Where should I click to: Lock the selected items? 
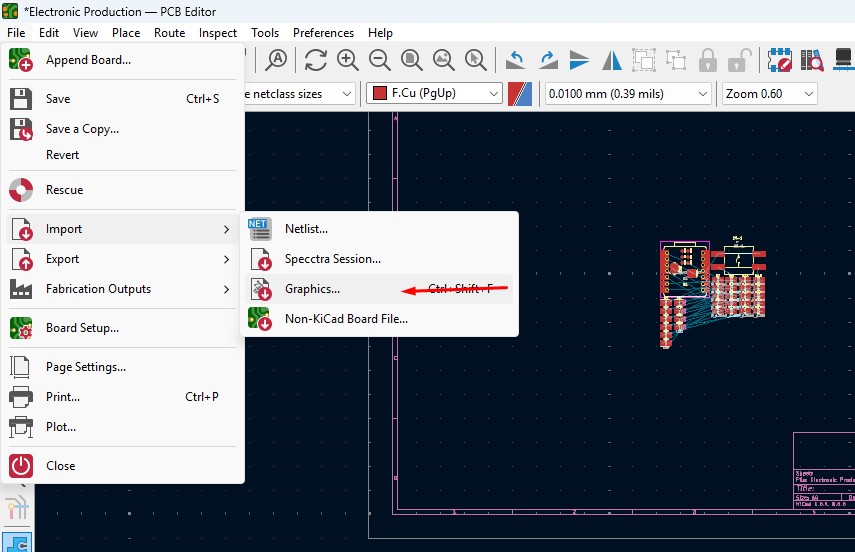point(708,59)
